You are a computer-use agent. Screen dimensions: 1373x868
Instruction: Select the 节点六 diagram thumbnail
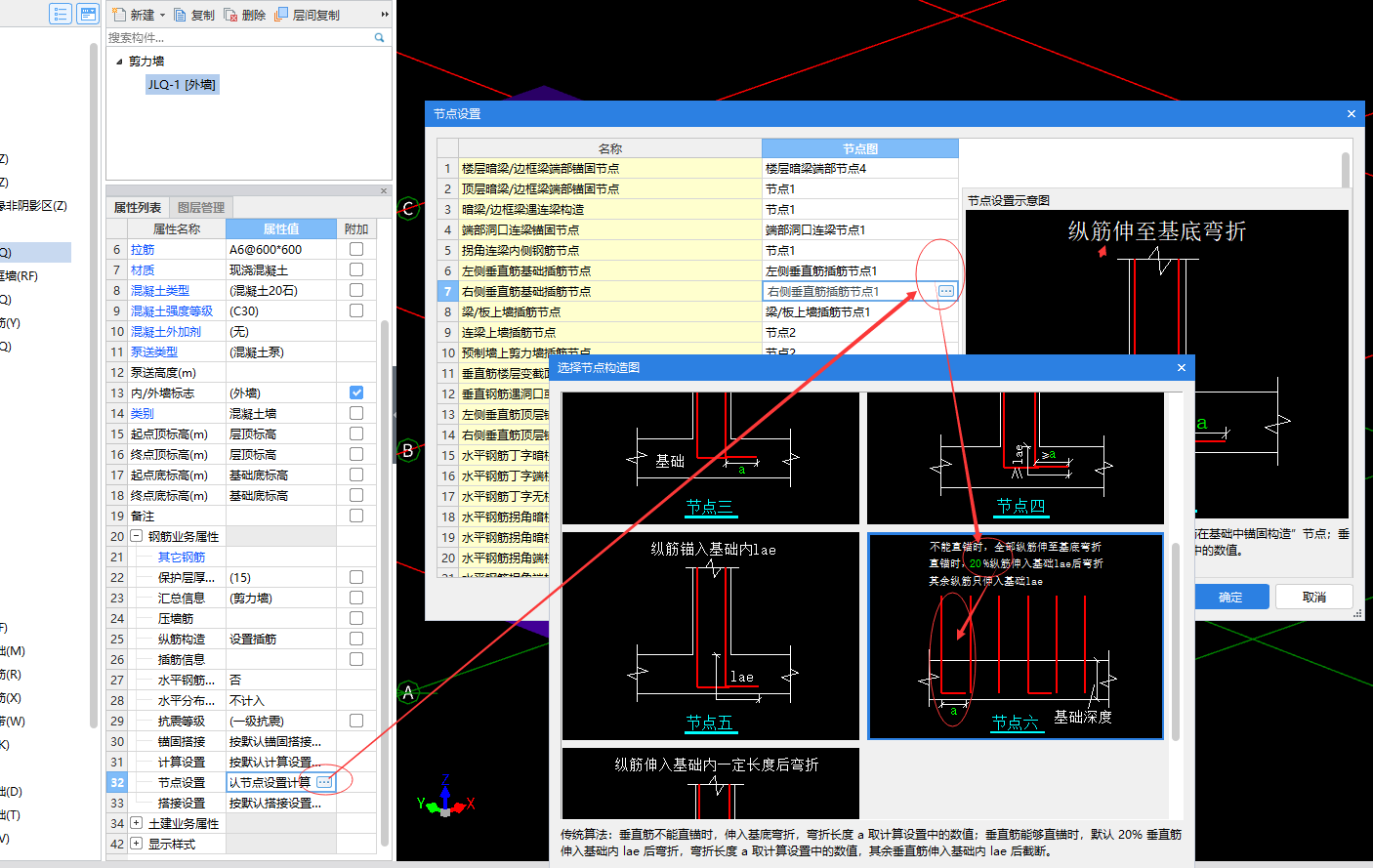pos(1016,636)
